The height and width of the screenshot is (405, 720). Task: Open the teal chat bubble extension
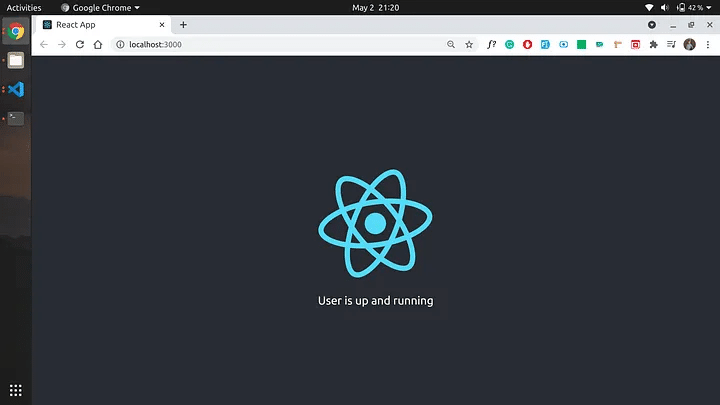(599, 45)
